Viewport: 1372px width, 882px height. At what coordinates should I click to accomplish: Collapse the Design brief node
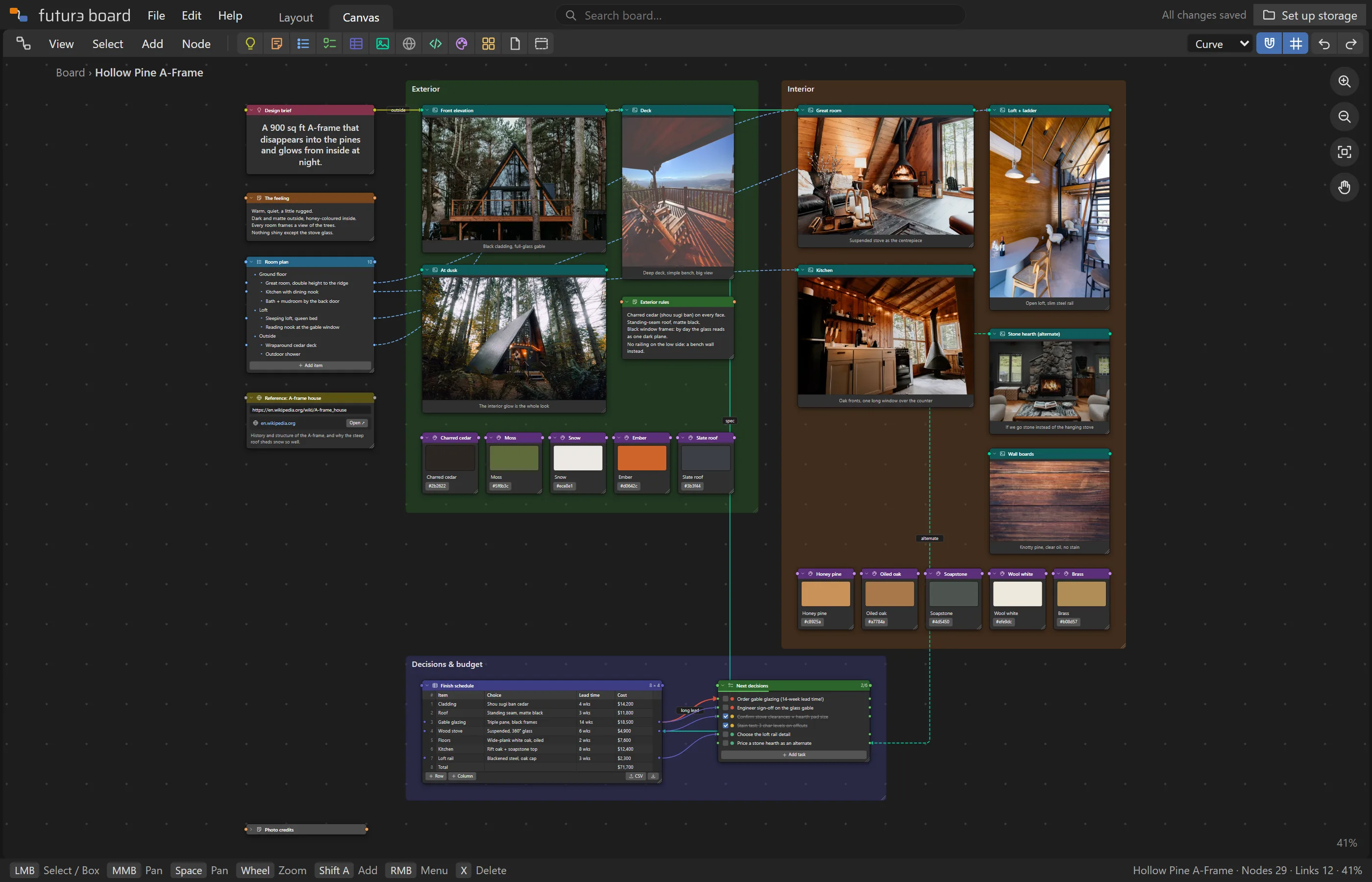(251, 110)
